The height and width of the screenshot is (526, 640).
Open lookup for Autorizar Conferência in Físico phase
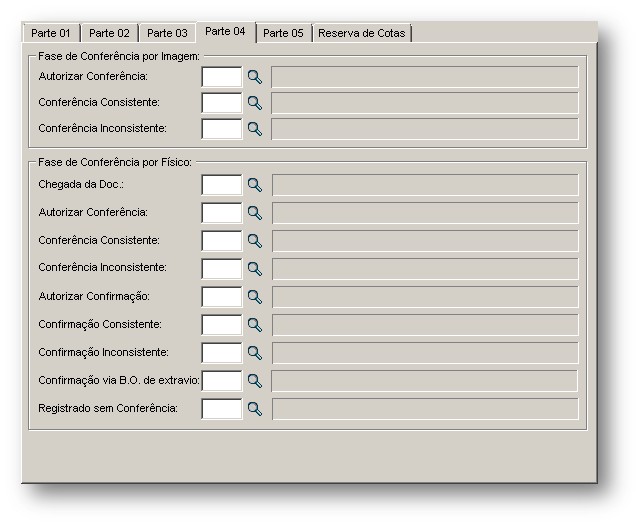click(x=255, y=213)
